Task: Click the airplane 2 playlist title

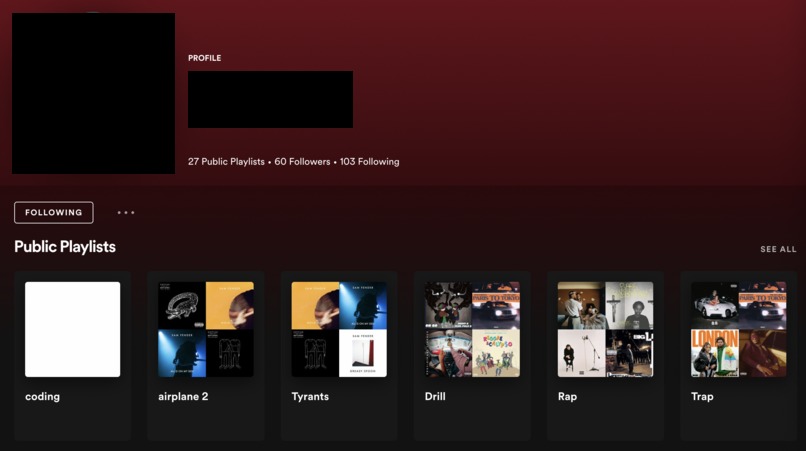Action: [183, 396]
